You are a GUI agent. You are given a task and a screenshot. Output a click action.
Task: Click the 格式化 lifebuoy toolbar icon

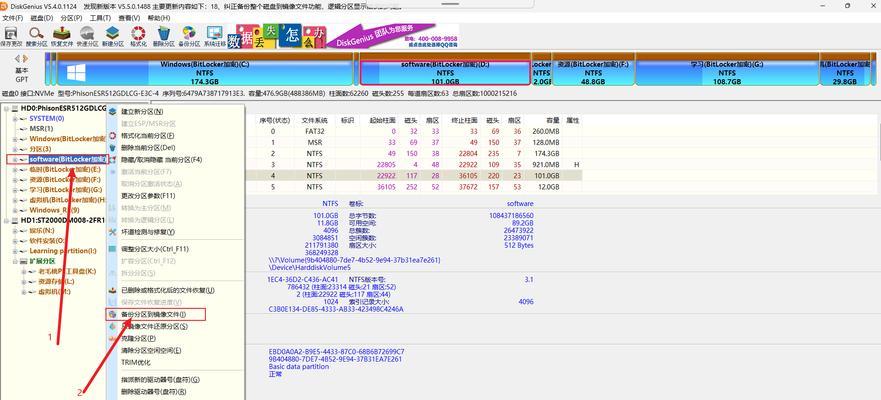[x=138, y=36]
